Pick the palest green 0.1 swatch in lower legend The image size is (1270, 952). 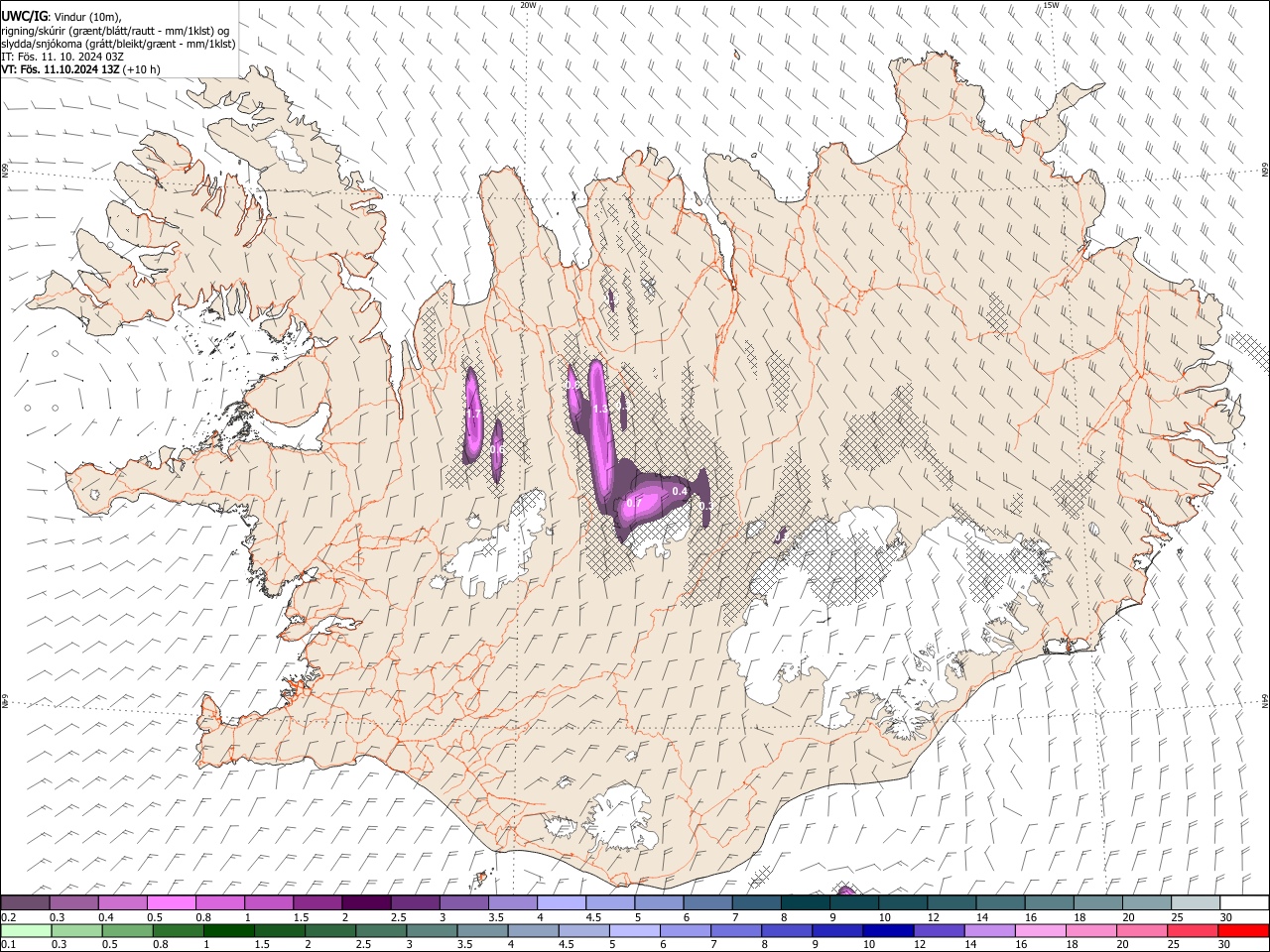26,930
